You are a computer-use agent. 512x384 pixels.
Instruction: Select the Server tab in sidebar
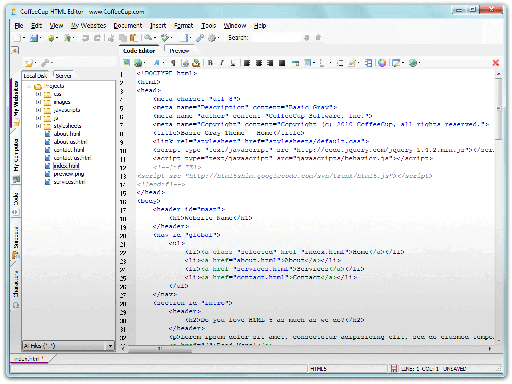[x=63, y=76]
